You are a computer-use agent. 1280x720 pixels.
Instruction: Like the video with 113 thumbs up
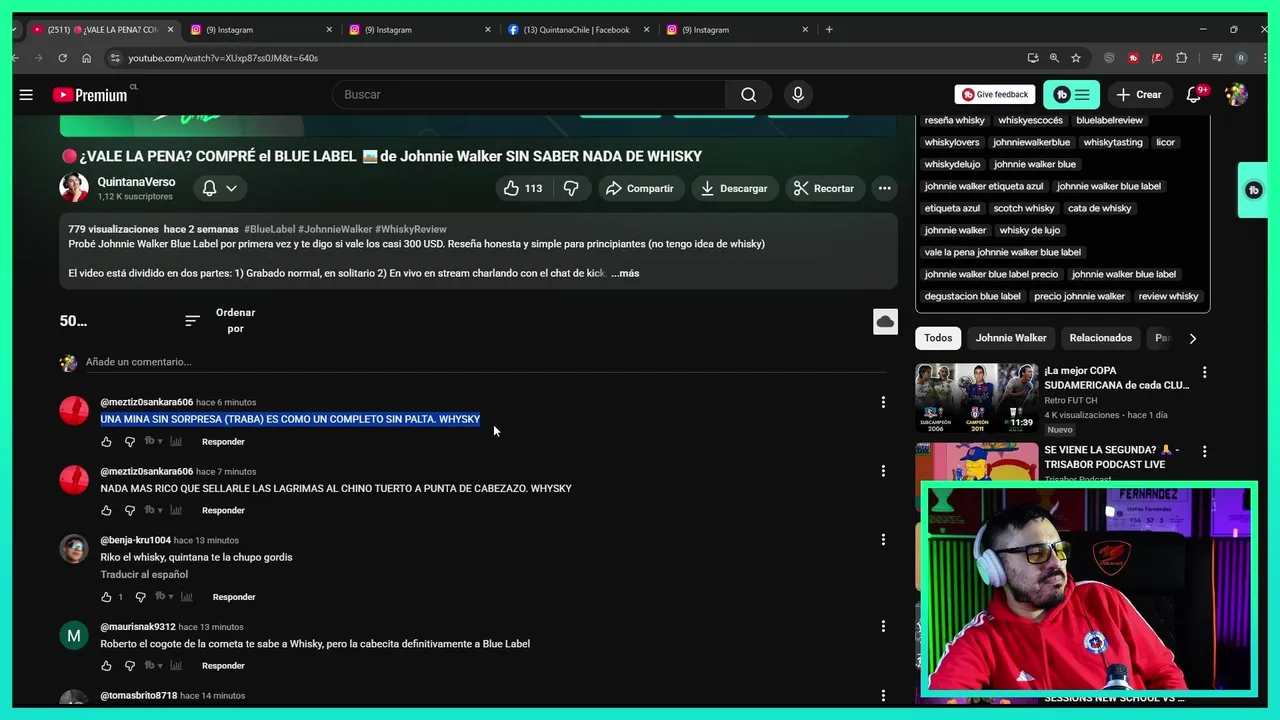coord(523,188)
